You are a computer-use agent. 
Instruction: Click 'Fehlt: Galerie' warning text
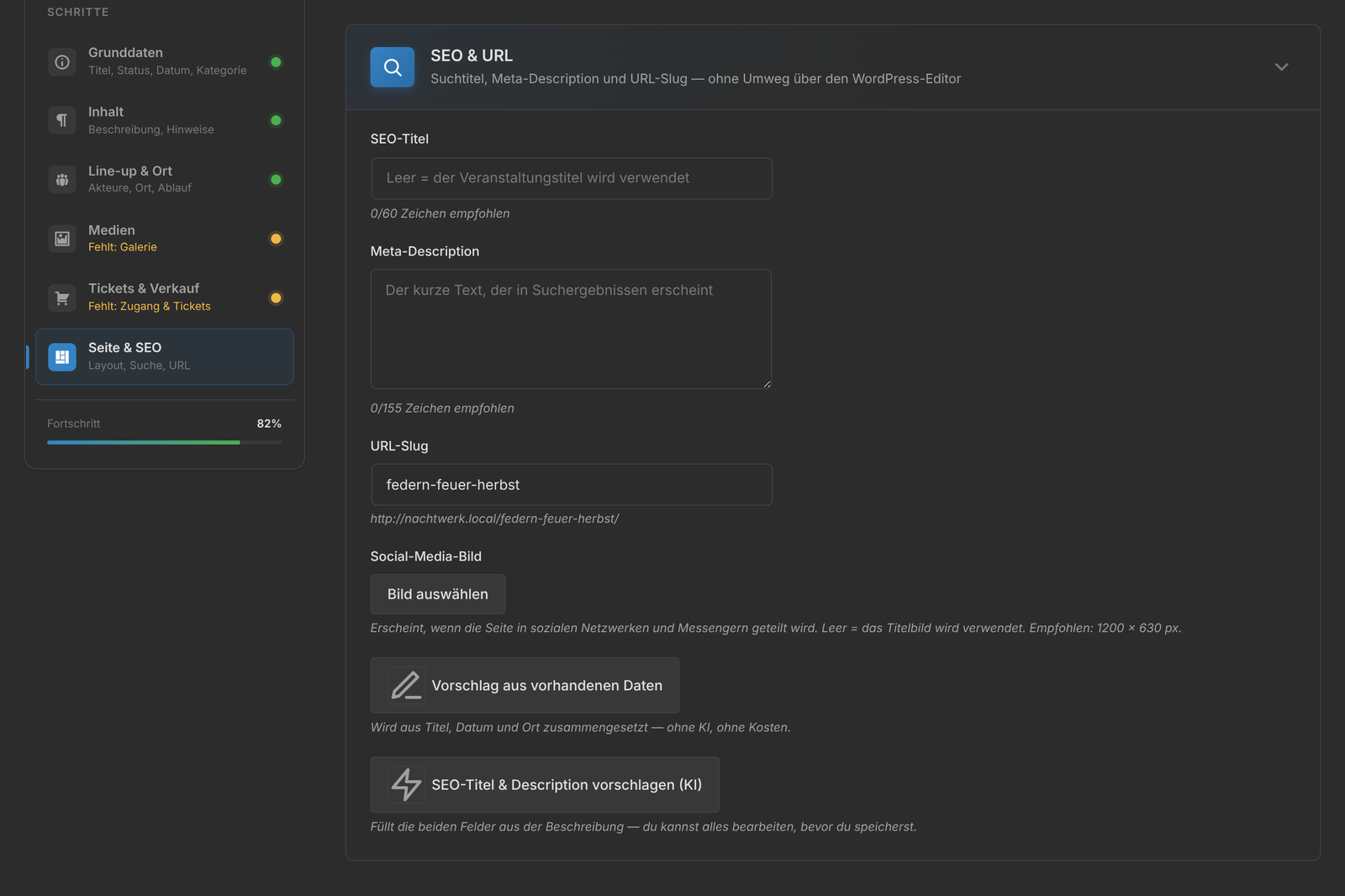[123, 247]
